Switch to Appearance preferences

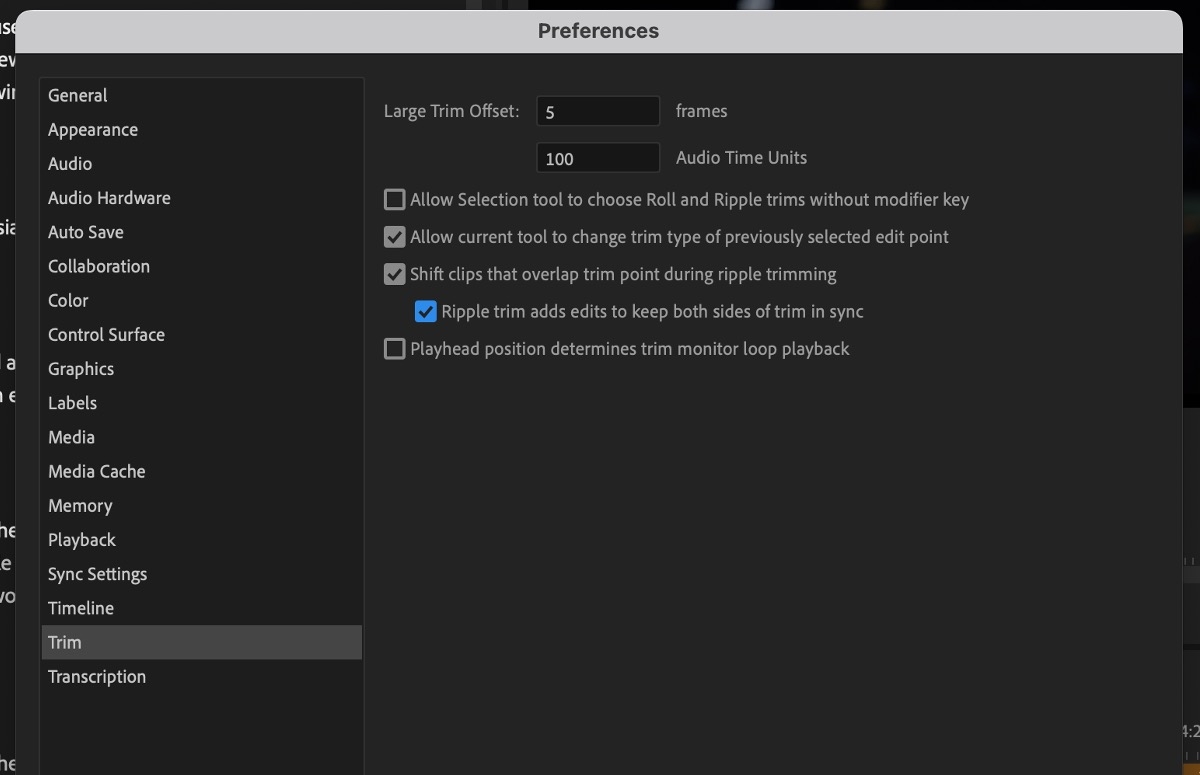[92, 129]
